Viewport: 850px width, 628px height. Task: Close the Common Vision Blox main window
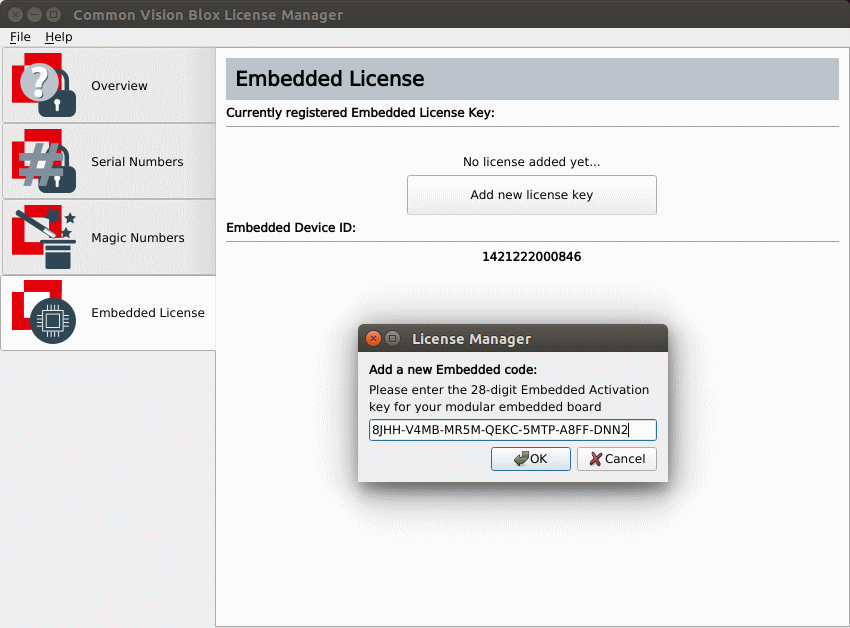point(15,15)
